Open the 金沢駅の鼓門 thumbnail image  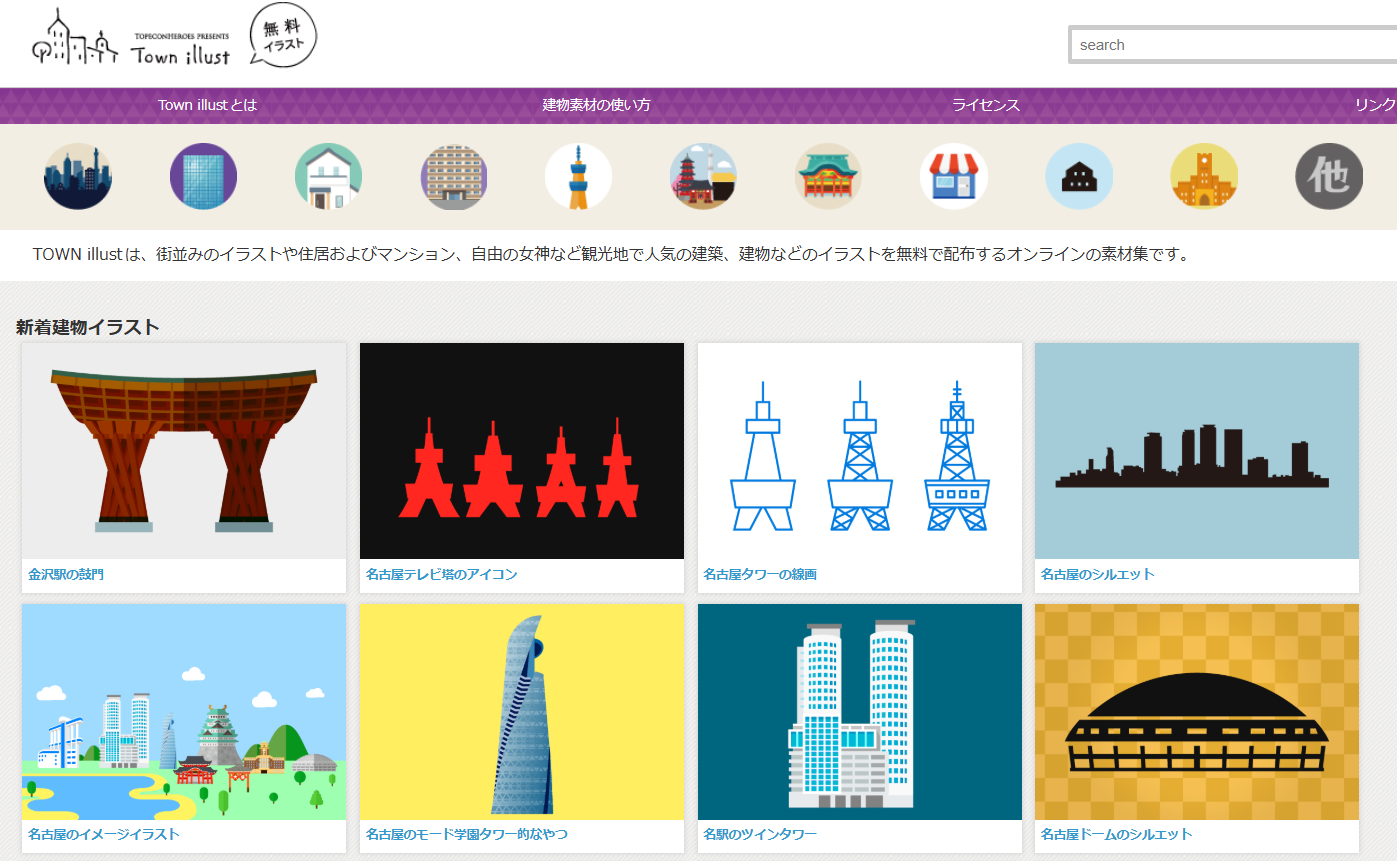tap(184, 451)
